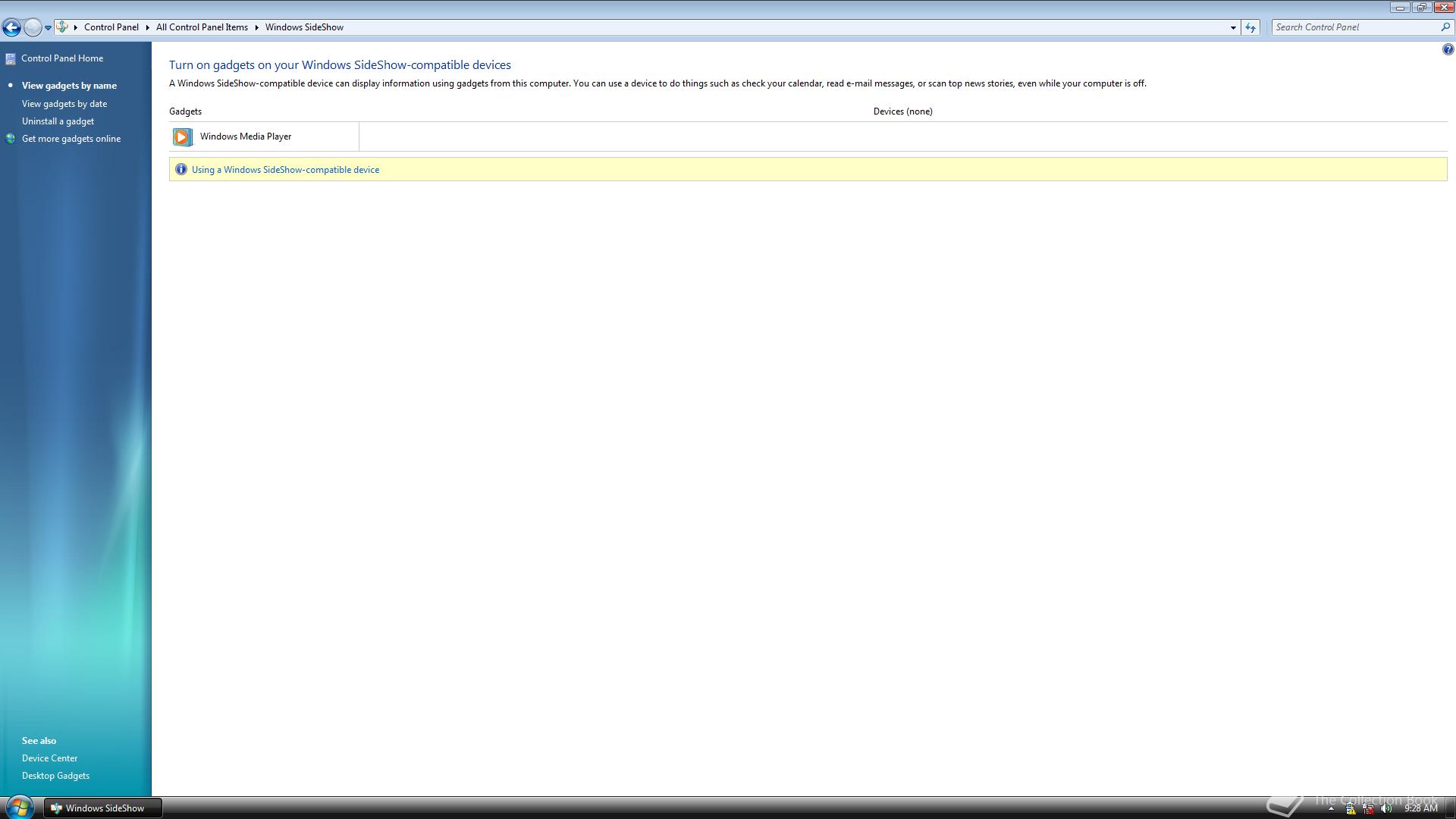The image size is (1456, 819).
Task: Click the Windows Media Player gadget icon
Action: pyautogui.click(x=182, y=137)
